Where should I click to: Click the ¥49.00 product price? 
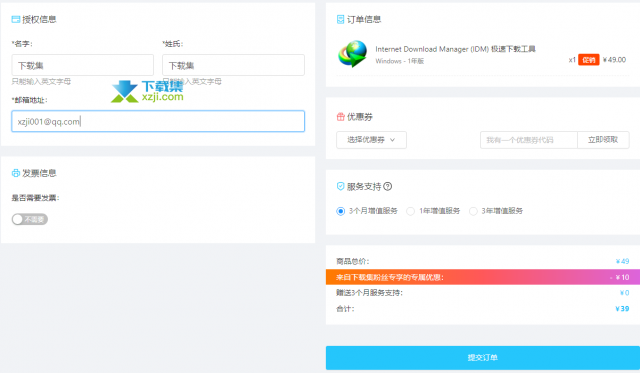click(614, 60)
